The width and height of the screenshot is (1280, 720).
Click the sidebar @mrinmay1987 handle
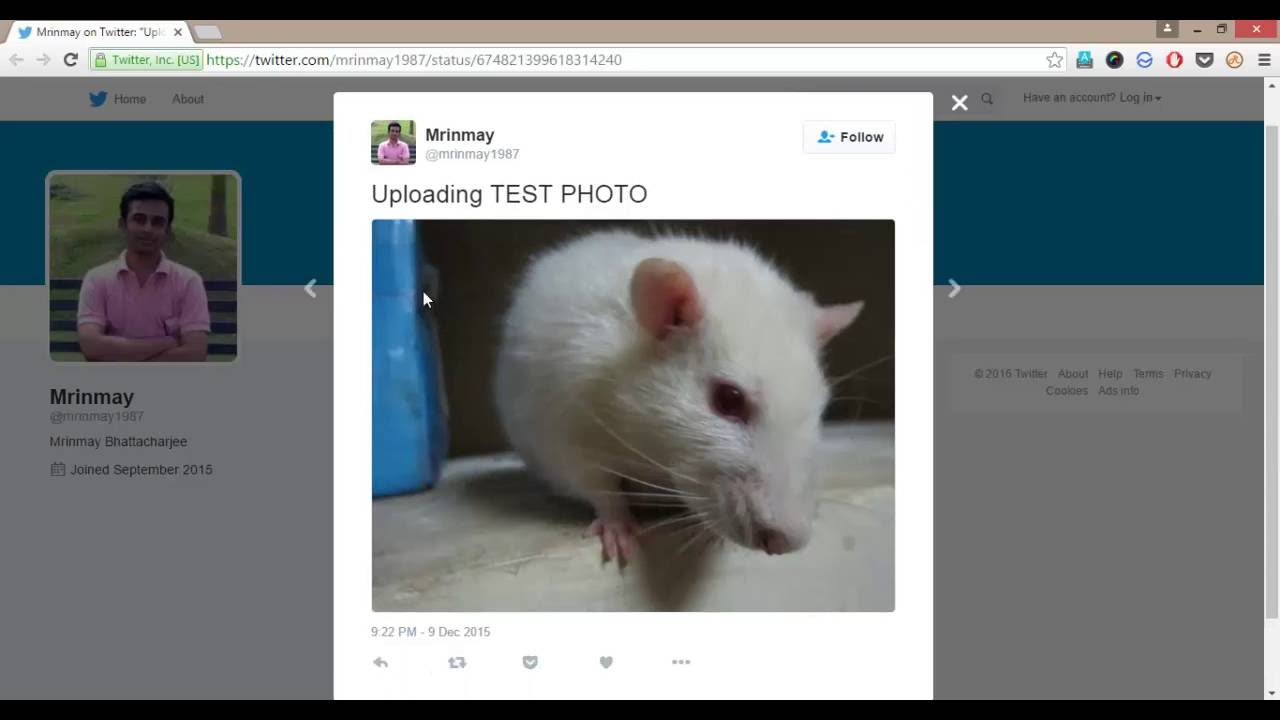pos(97,416)
